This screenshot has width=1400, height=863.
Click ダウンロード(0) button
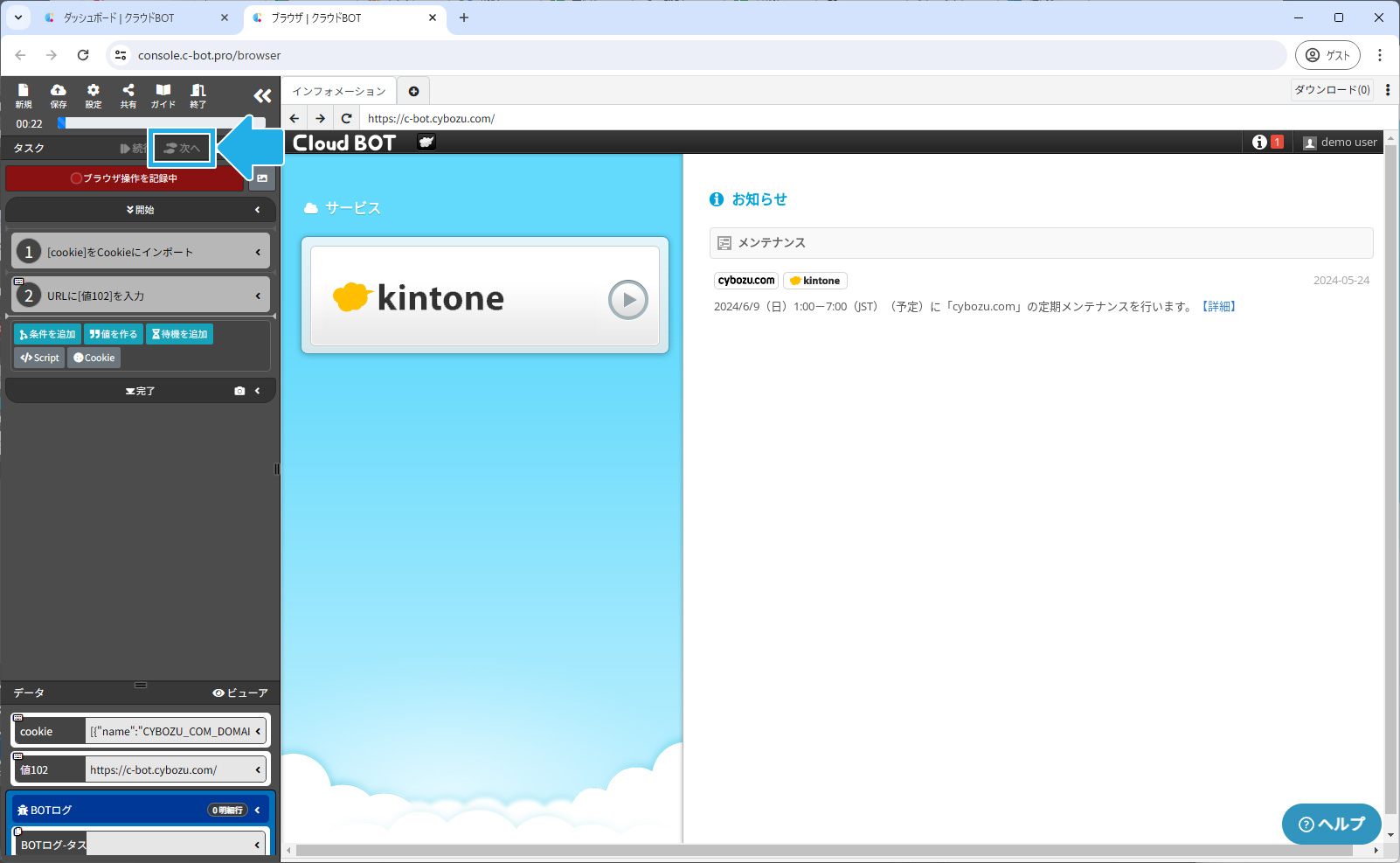1332,90
